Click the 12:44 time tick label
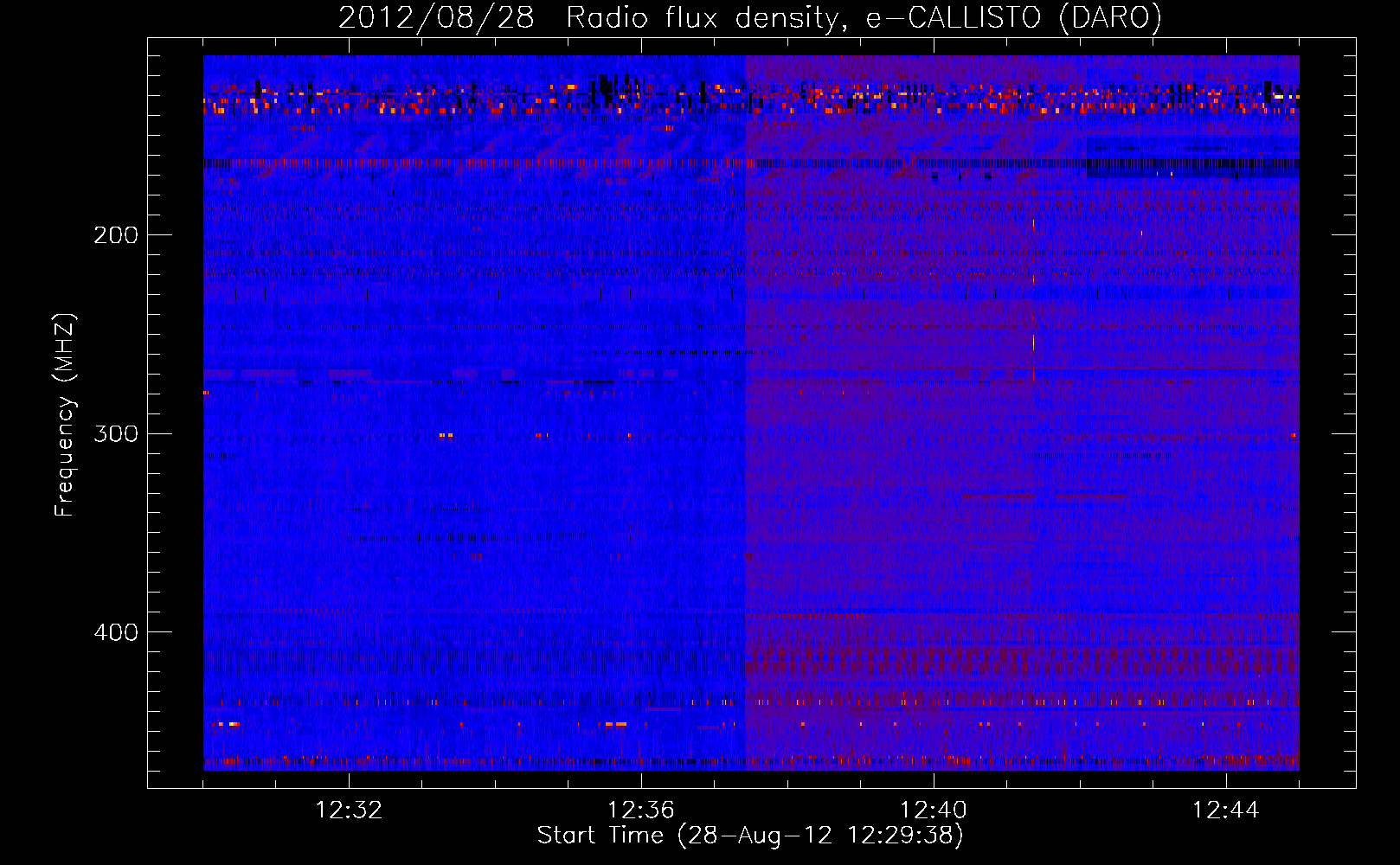Screen dimensions: 1400x865 1226,811
